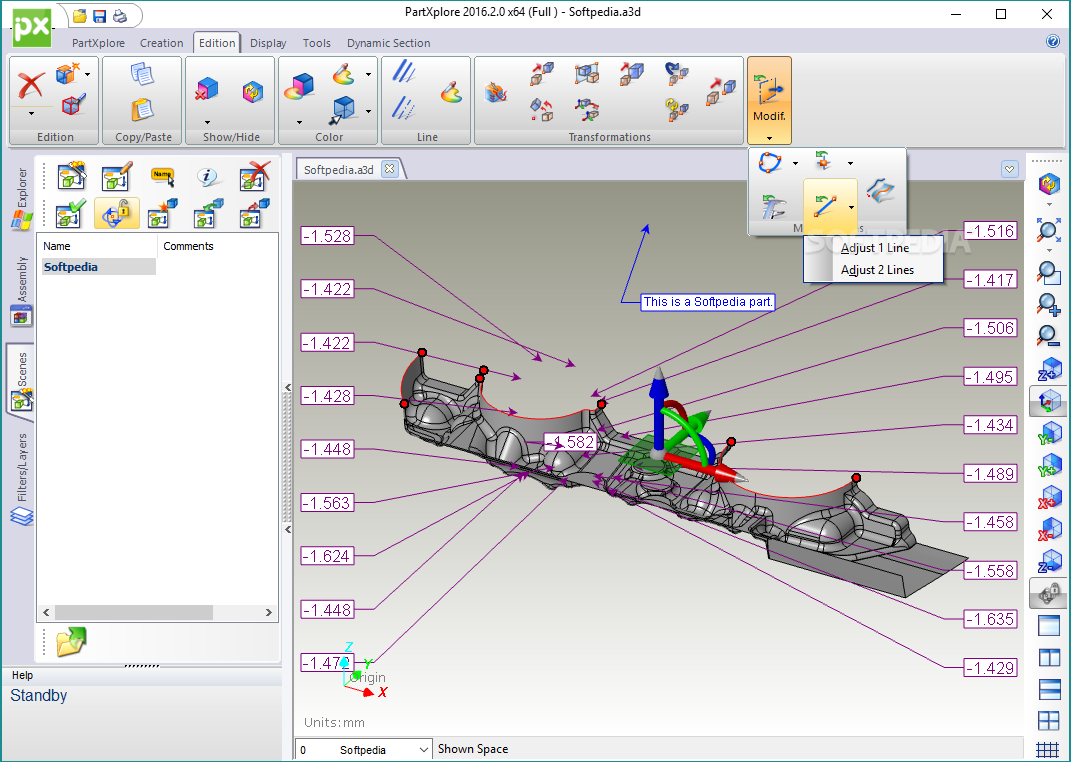Expand the document tabs list chevron
Screen dimensions: 1071x762
click(1010, 169)
